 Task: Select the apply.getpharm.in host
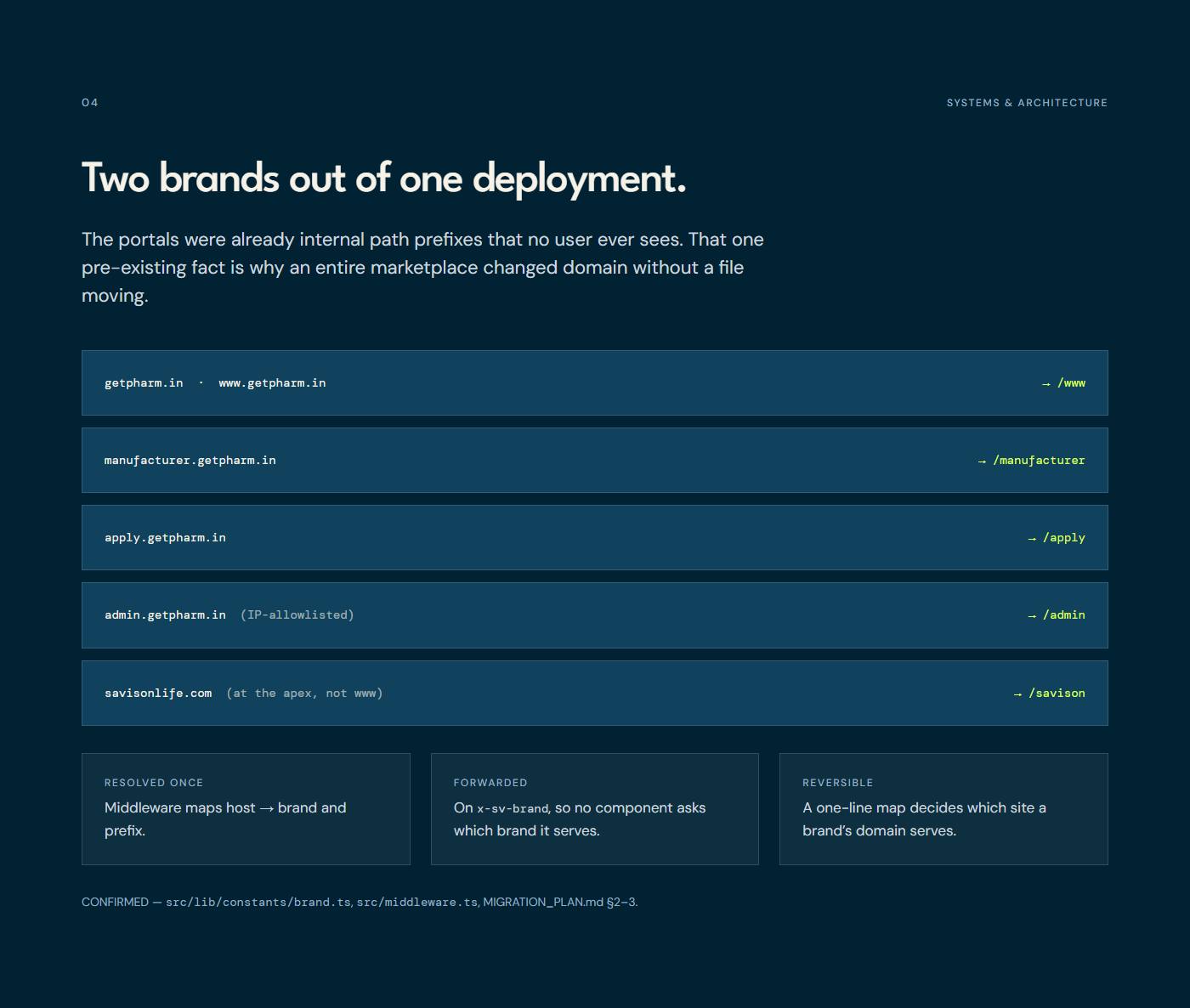[165, 537]
